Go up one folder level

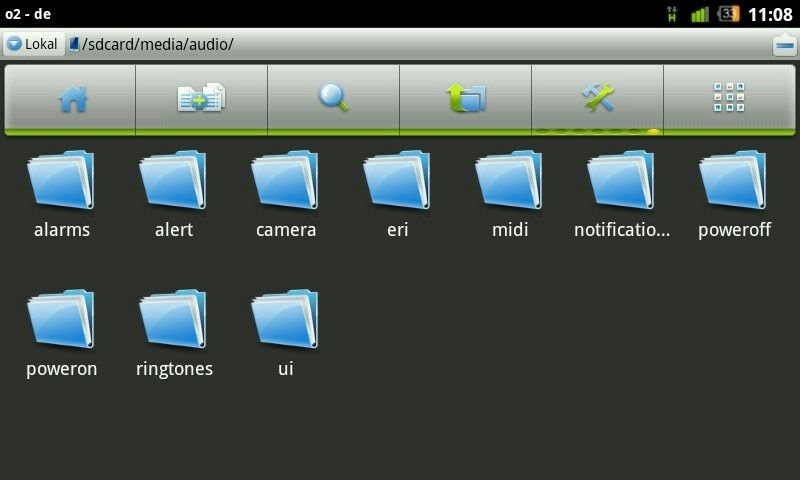click(466, 98)
